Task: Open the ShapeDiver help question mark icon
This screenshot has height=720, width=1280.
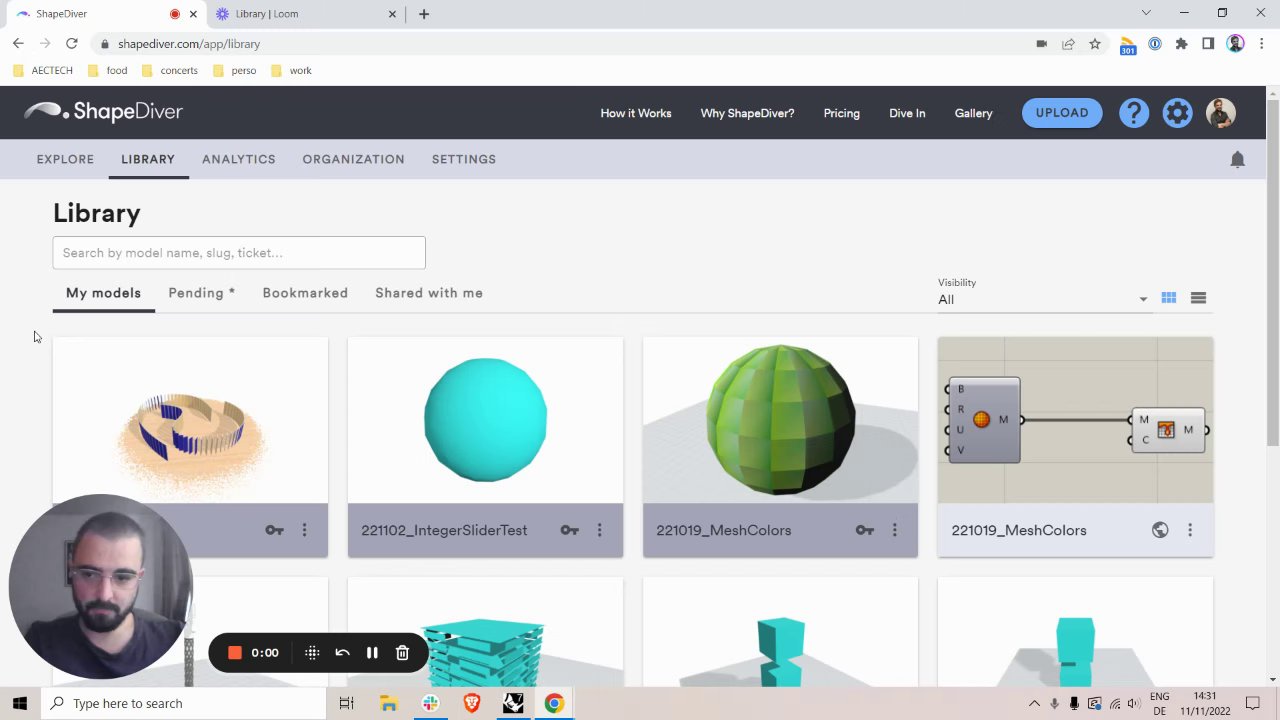Action: pyautogui.click(x=1134, y=113)
